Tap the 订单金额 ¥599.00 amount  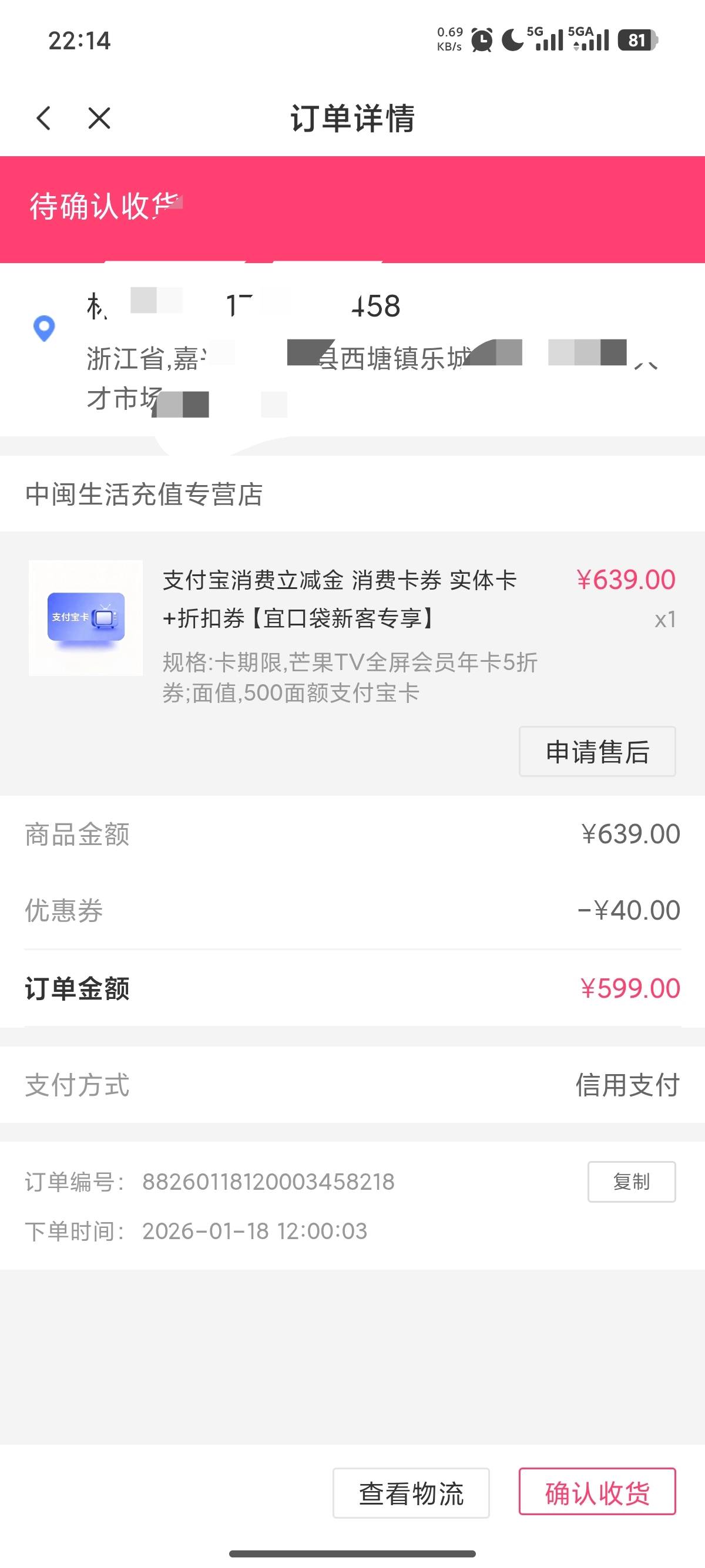click(x=630, y=988)
